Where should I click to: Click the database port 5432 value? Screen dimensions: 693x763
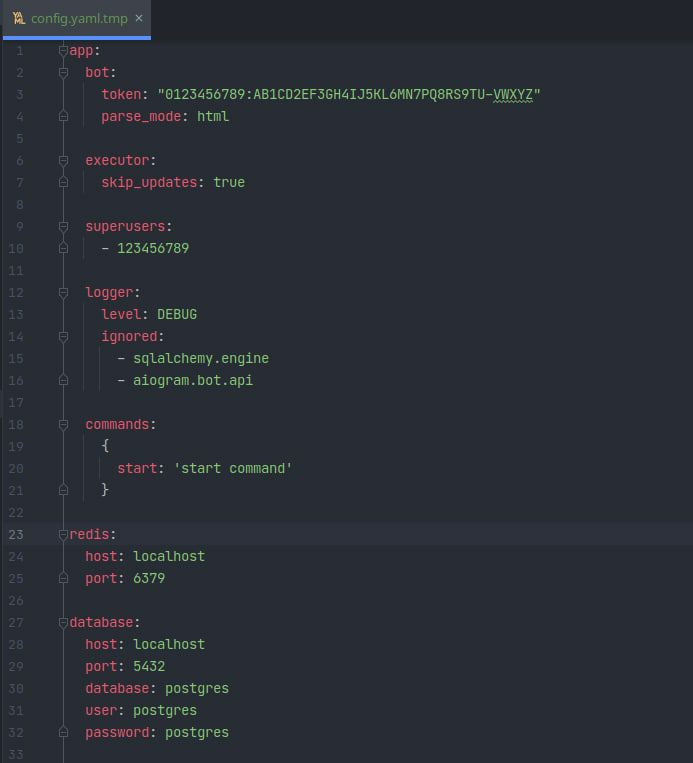149,667
